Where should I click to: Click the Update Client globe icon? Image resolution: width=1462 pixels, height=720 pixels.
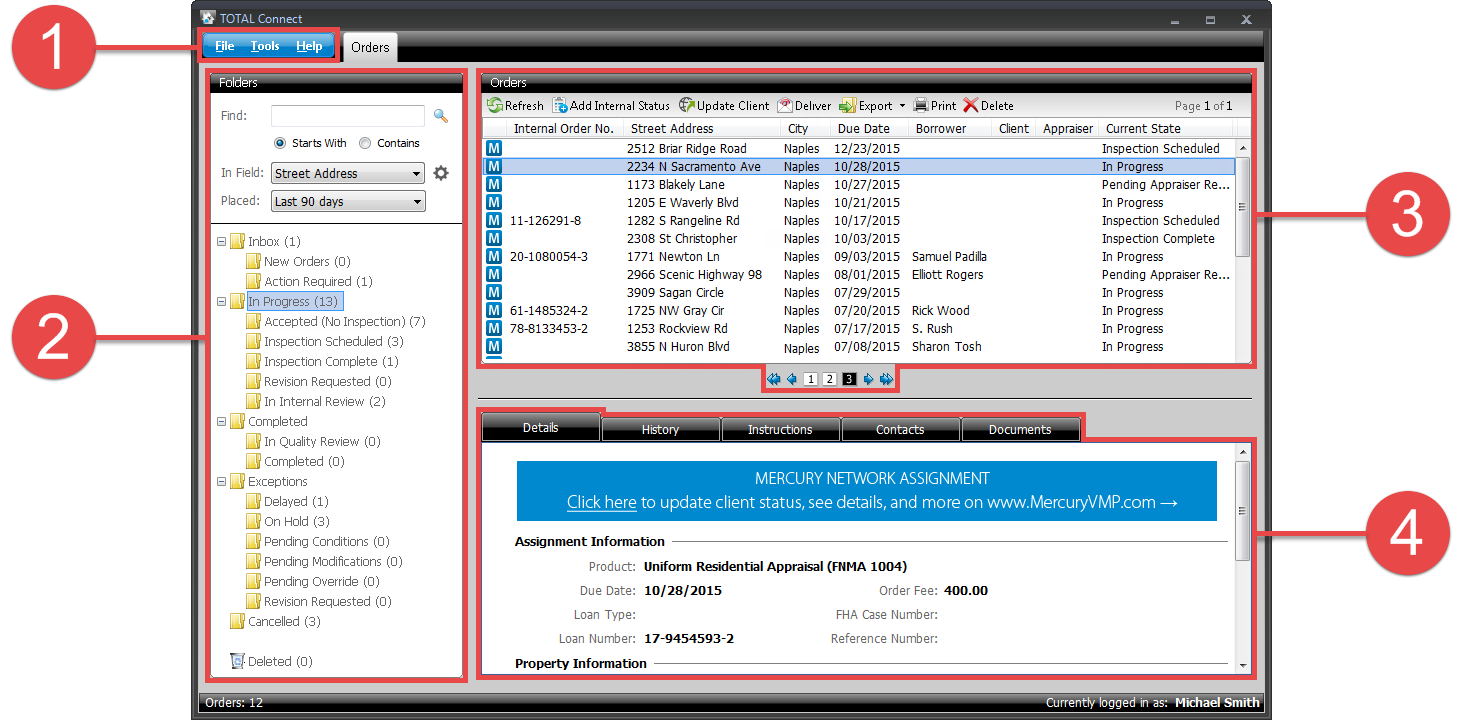(x=687, y=105)
